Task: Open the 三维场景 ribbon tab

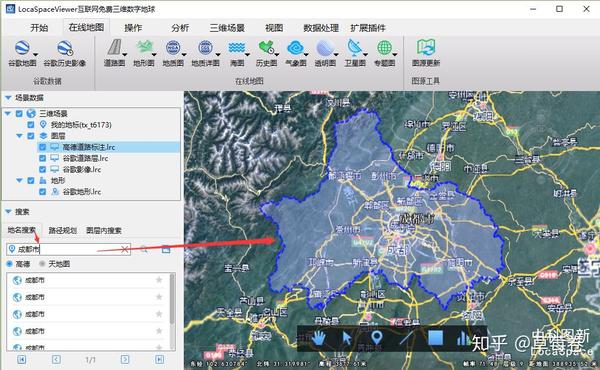Action: (x=227, y=28)
